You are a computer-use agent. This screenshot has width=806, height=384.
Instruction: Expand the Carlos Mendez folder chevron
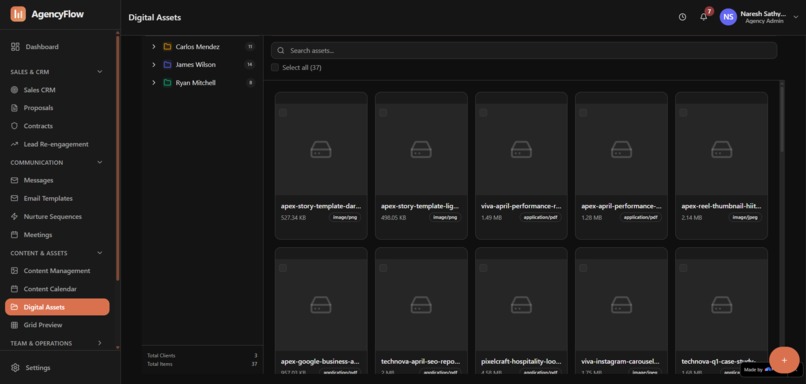153,47
